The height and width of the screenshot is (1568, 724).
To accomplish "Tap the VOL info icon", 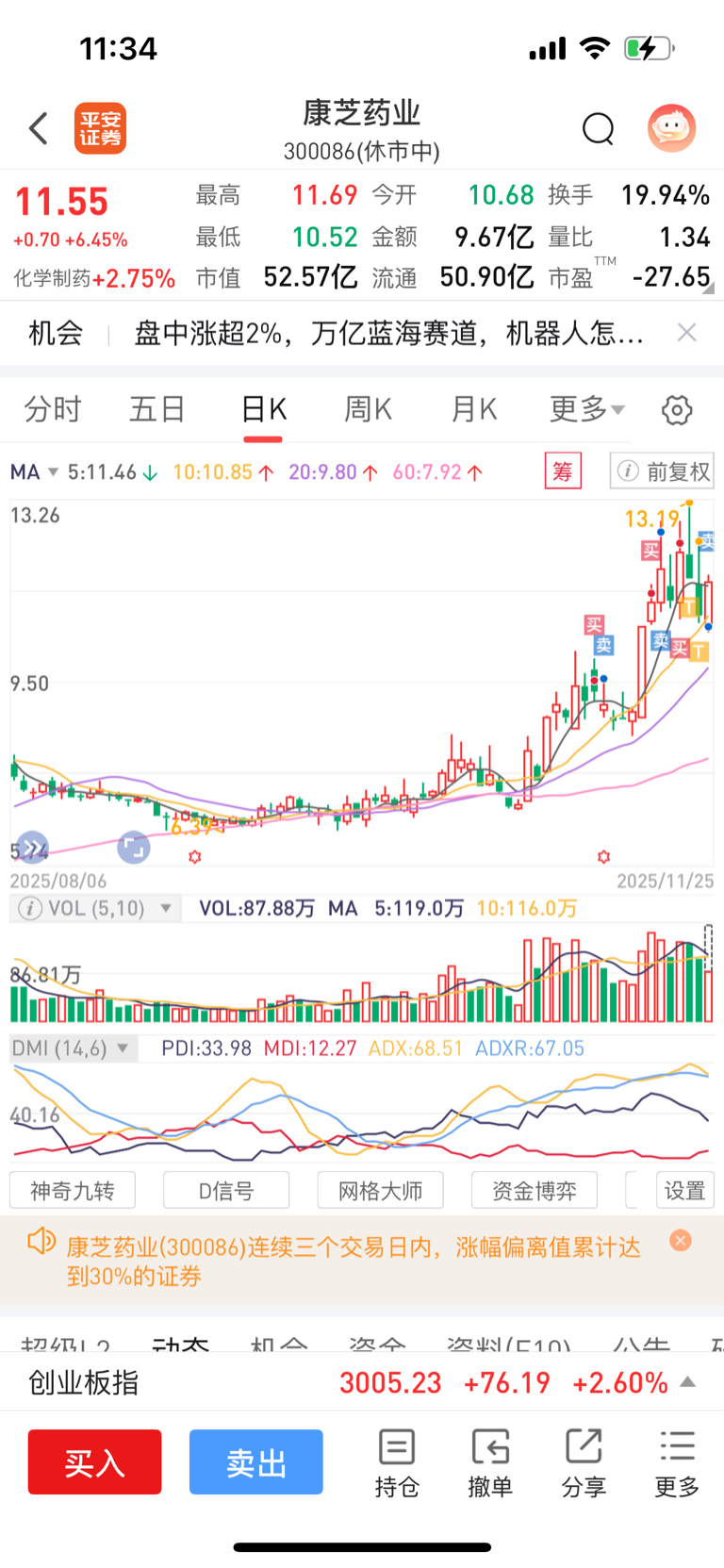I will (x=29, y=908).
